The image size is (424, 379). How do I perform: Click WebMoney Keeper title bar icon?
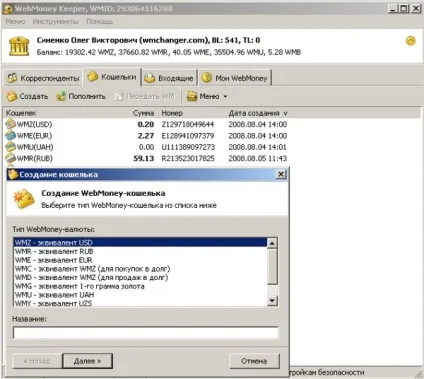[8, 9]
